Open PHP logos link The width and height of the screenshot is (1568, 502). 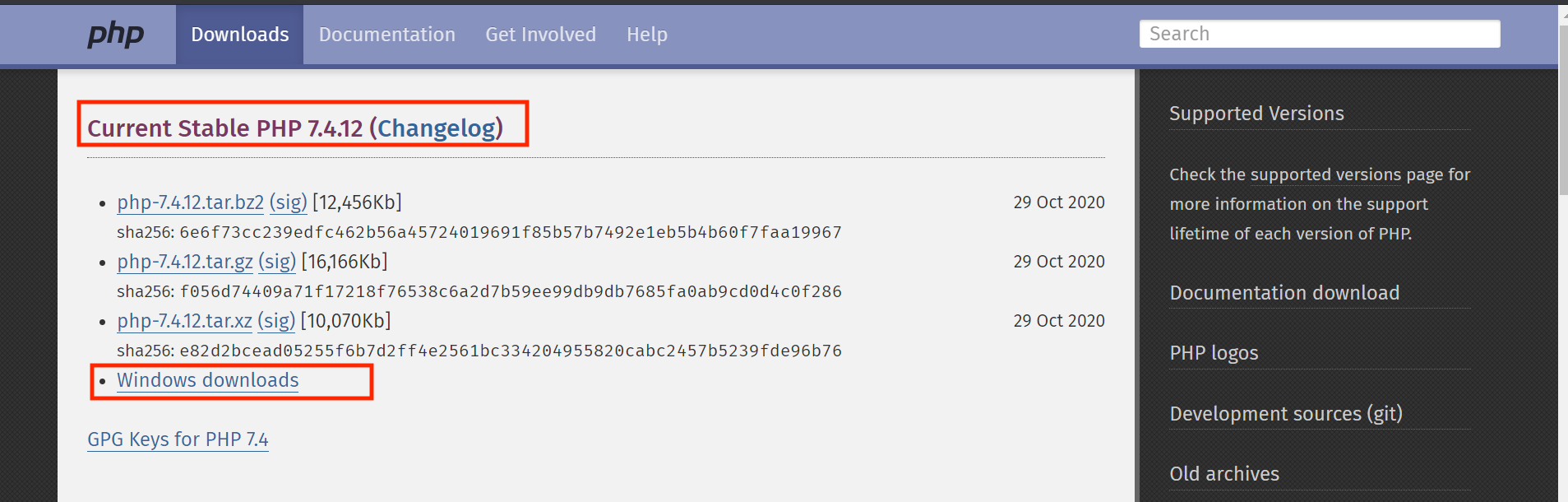coord(1214,353)
